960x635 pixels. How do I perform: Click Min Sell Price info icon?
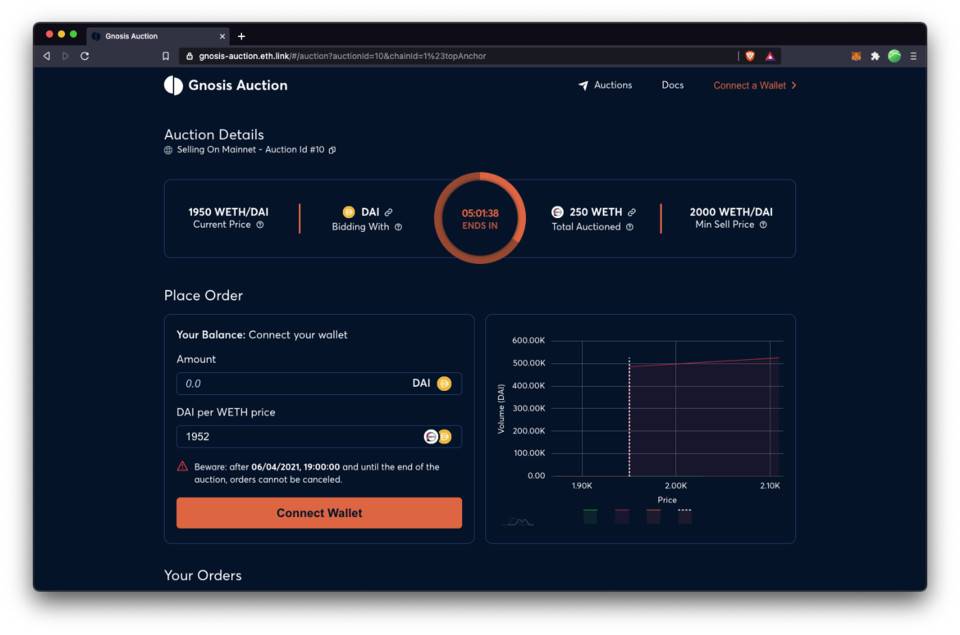[763, 225]
